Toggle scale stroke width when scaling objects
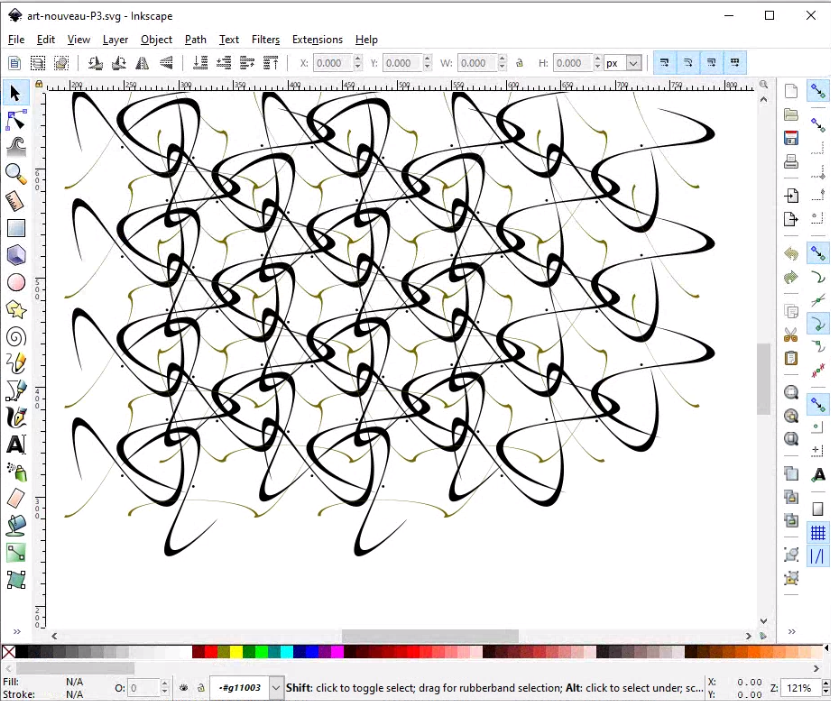The image size is (831, 701). pyautogui.click(x=665, y=62)
